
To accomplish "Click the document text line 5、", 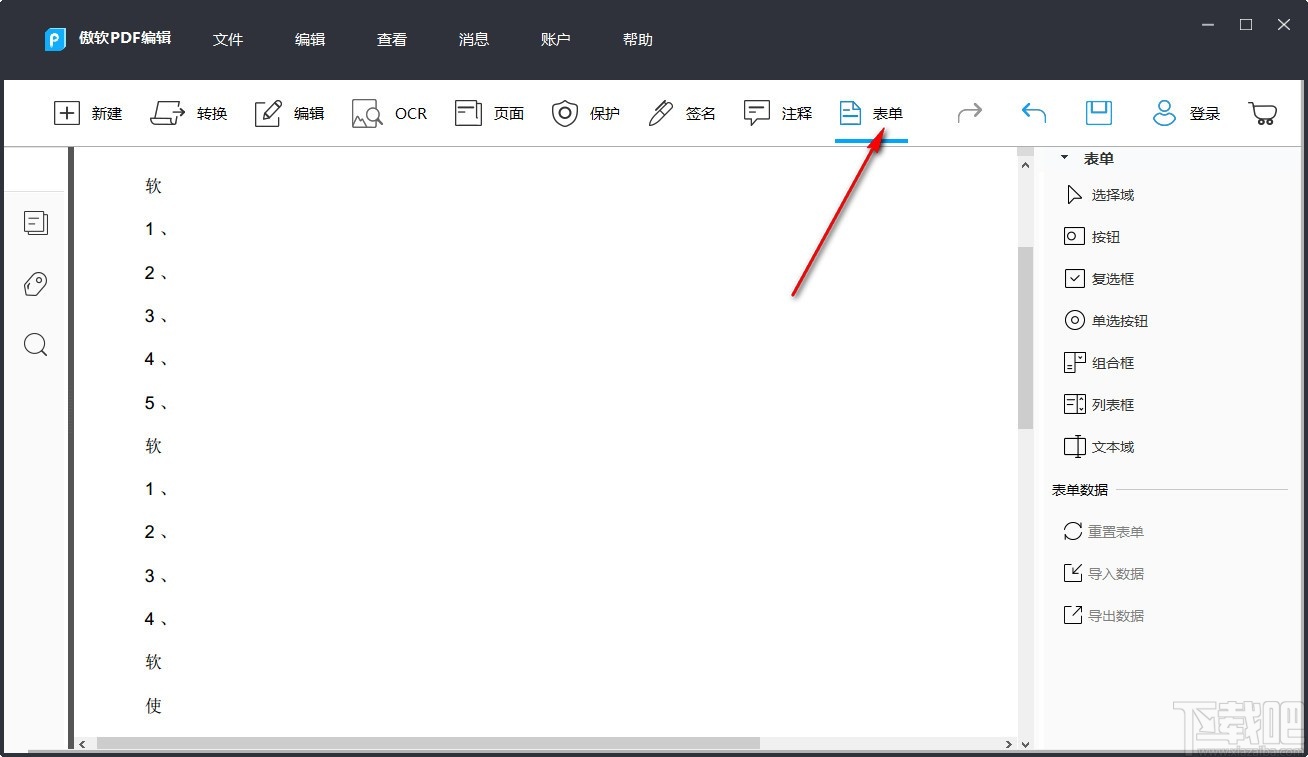I will coord(156,403).
